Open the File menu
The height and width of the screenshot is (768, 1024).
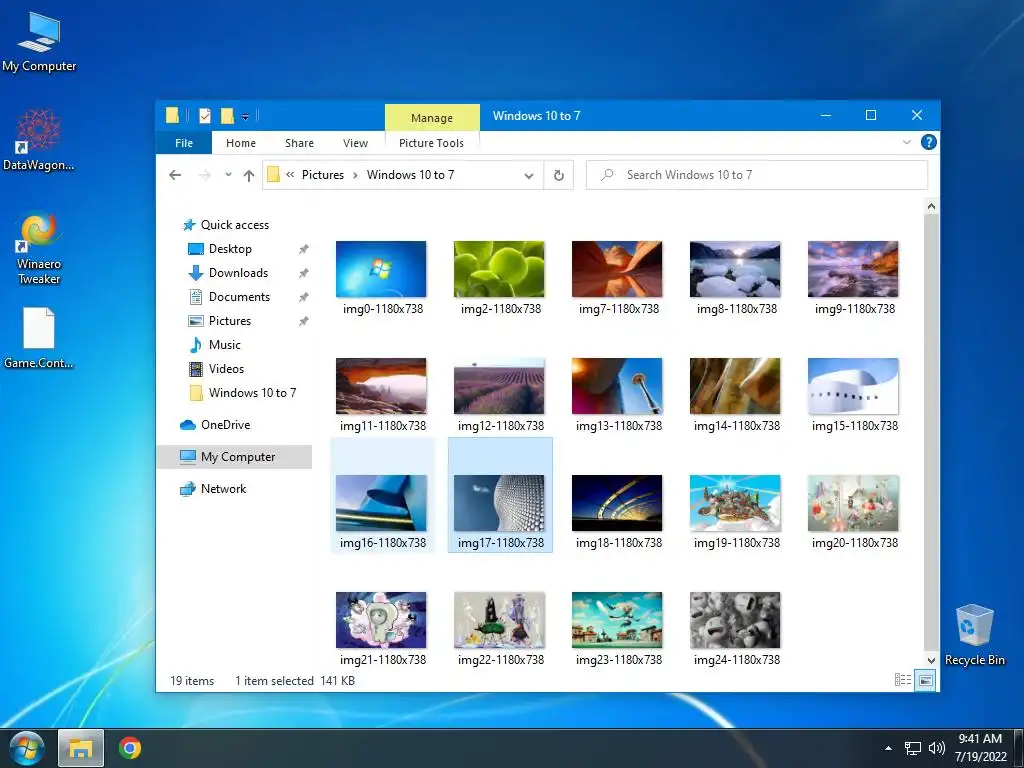click(184, 143)
